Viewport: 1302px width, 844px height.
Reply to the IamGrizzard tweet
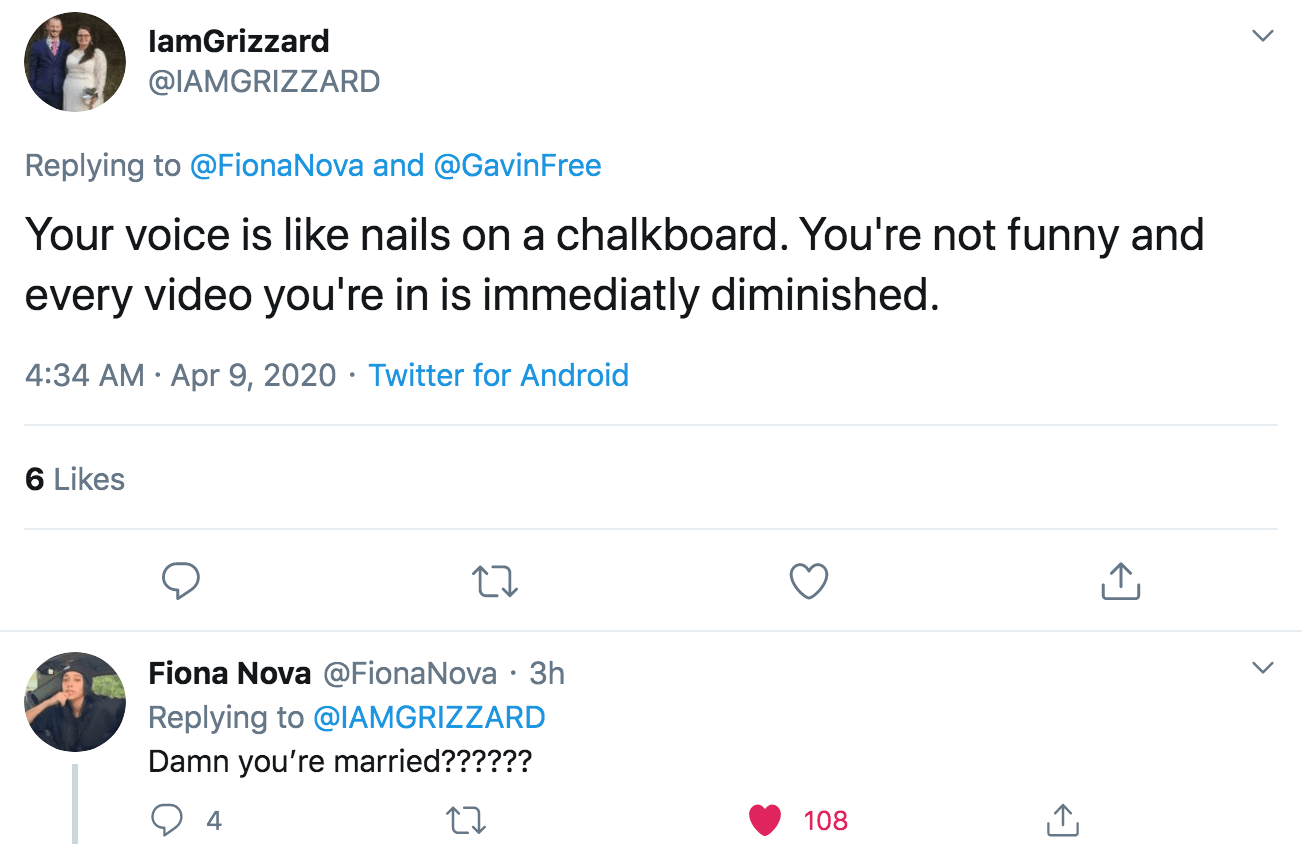pyautogui.click(x=180, y=580)
